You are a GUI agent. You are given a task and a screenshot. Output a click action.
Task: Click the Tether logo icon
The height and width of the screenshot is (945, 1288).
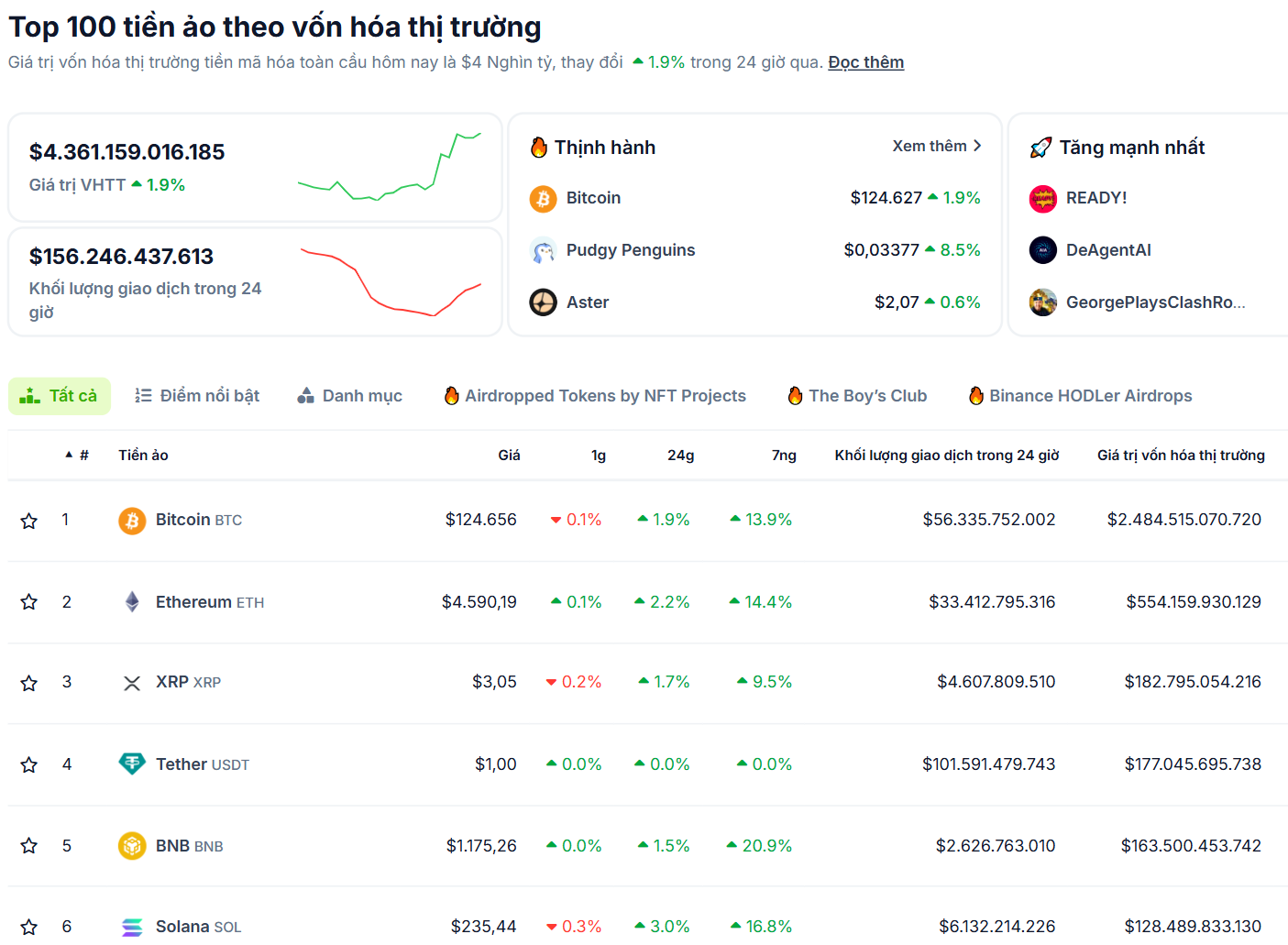click(132, 764)
